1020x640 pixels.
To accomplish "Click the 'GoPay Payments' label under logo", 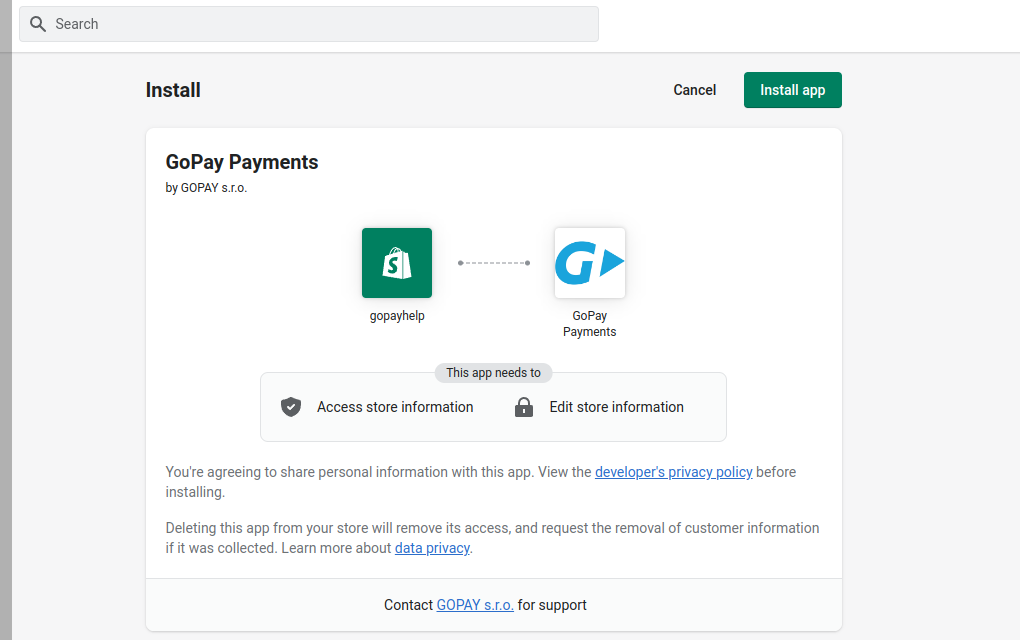I will click(589, 324).
